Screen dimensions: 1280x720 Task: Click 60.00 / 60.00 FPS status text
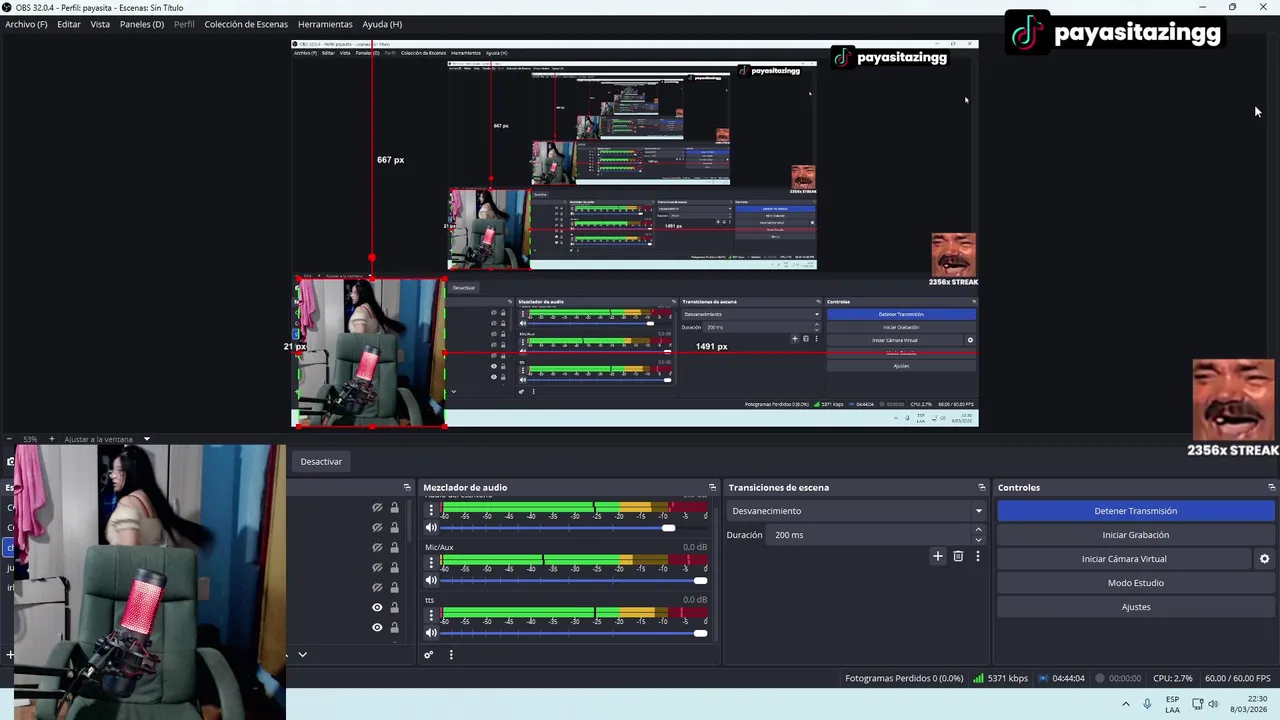point(1237,678)
